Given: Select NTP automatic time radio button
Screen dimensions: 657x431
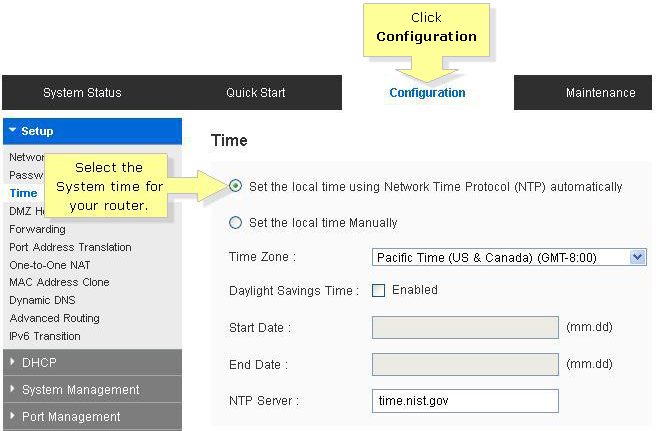Looking at the screenshot, I should (235, 186).
